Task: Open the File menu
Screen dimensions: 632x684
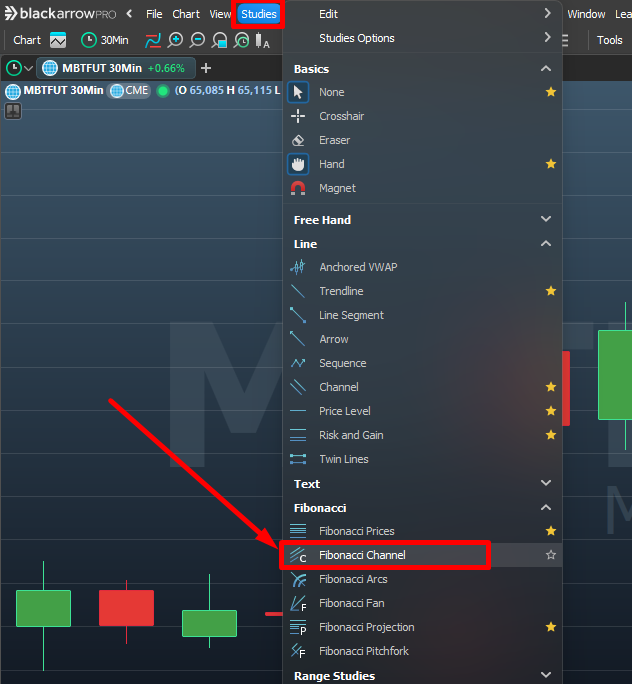Action: (x=154, y=14)
